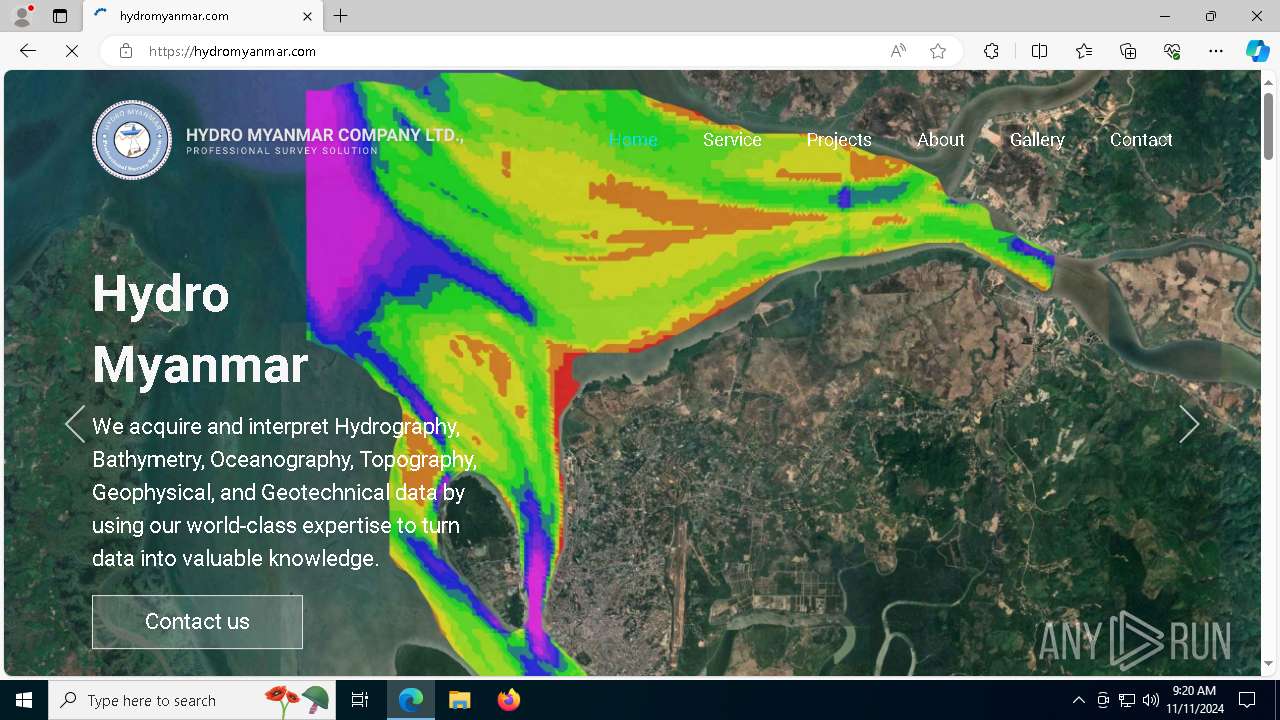Open the network tray icon

click(1127, 700)
